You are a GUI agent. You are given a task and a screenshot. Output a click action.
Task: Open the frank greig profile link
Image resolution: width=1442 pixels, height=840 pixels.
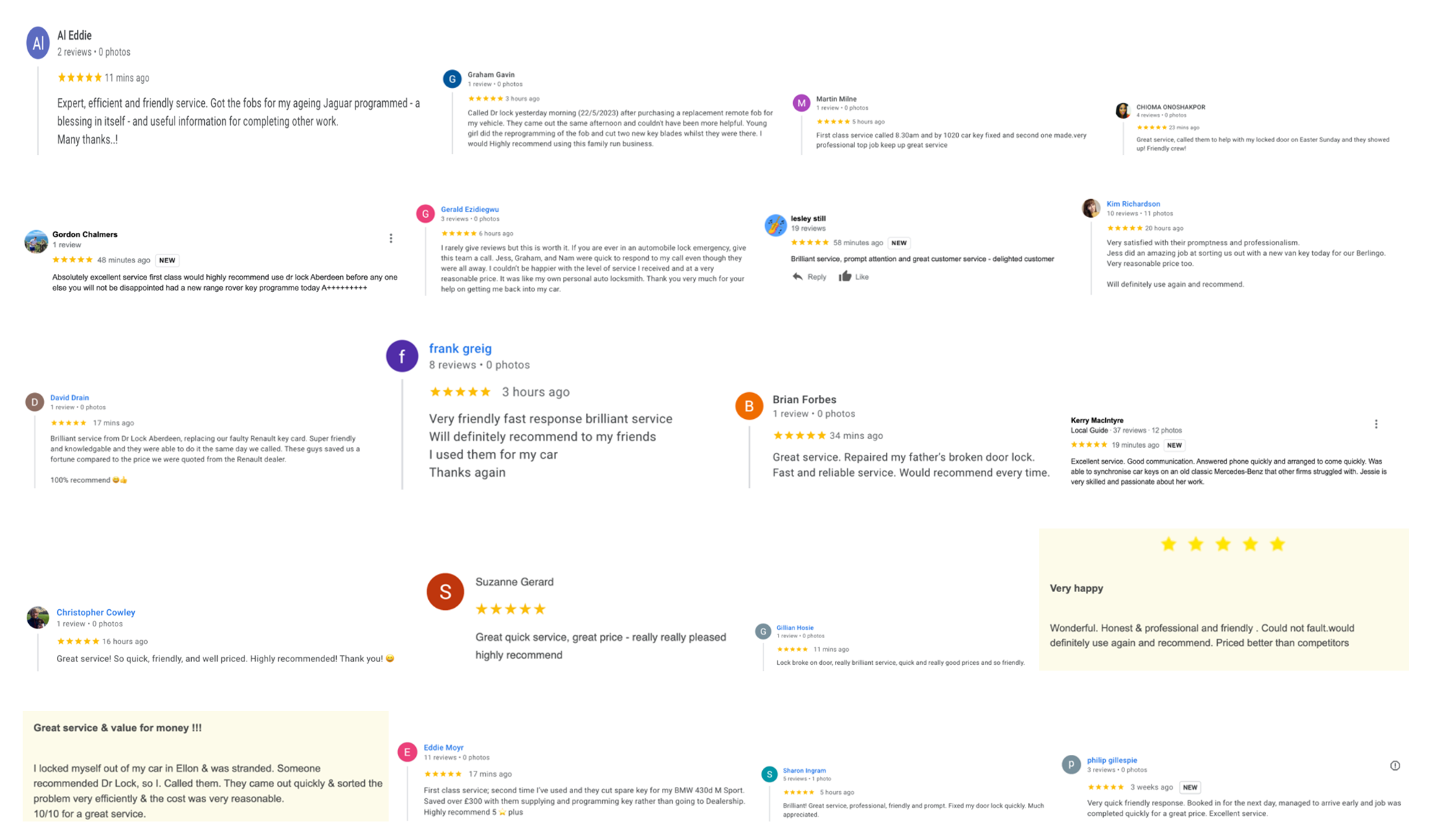[460, 348]
